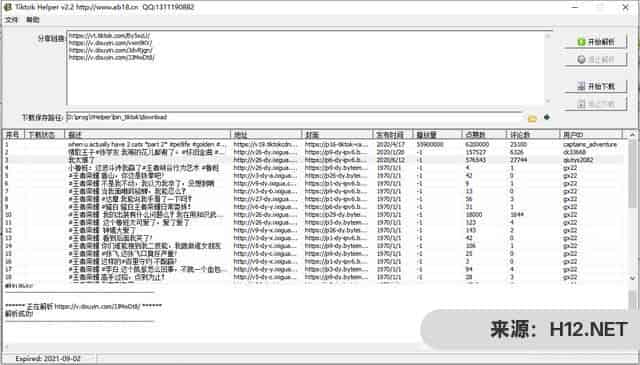The width and height of the screenshot is (640, 365).
Task: Click the play count cell 53900000
Action: click(x=431, y=145)
